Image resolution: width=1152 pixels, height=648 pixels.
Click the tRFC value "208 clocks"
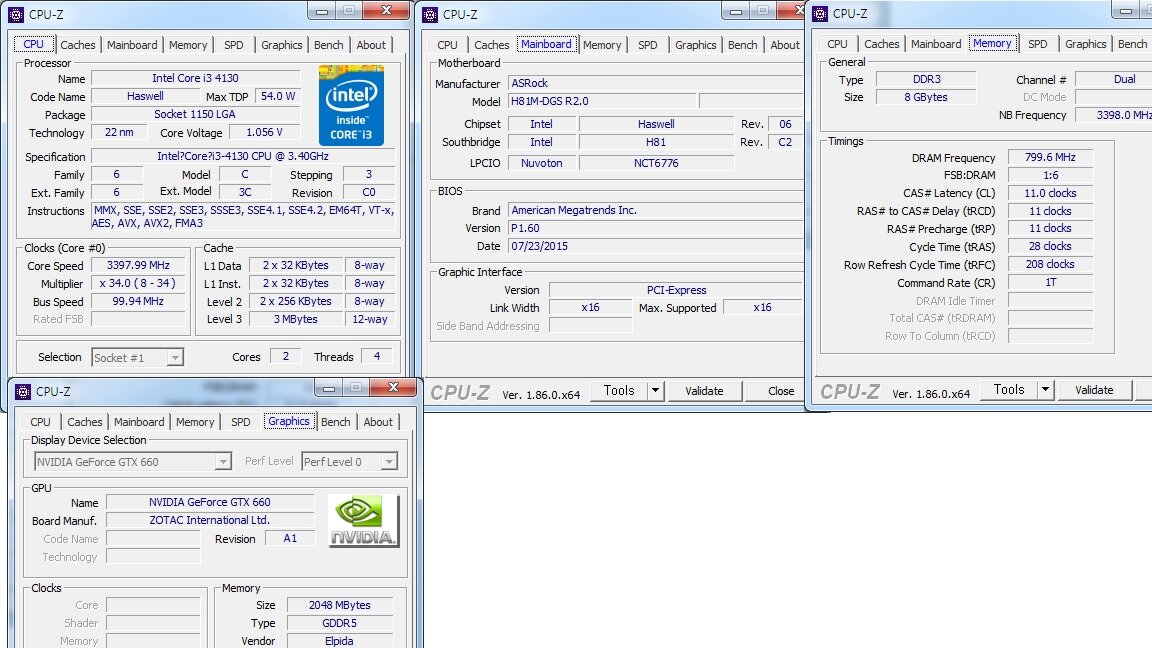pos(1051,264)
